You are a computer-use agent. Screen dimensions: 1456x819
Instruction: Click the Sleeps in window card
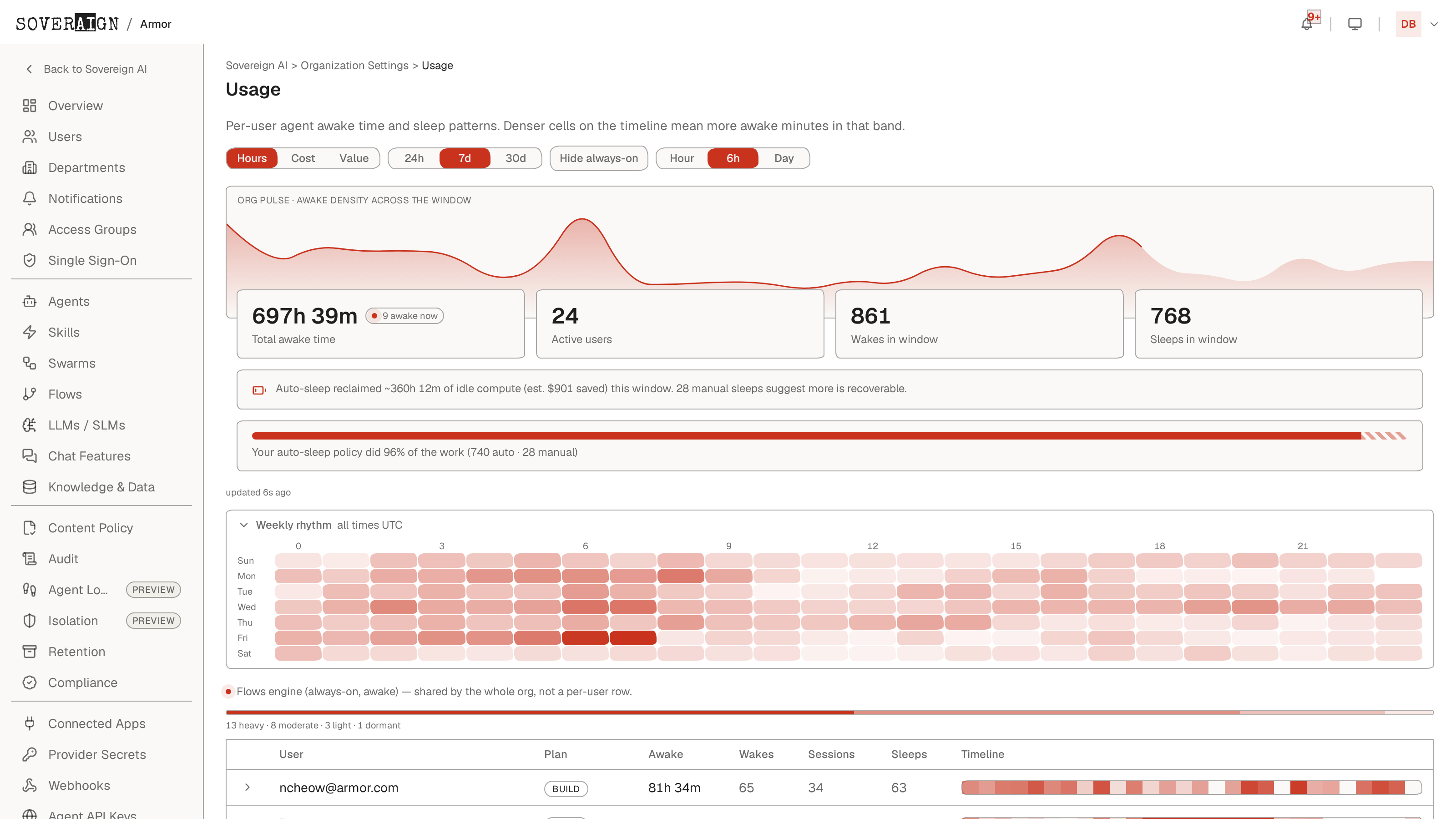[x=1279, y=324]
